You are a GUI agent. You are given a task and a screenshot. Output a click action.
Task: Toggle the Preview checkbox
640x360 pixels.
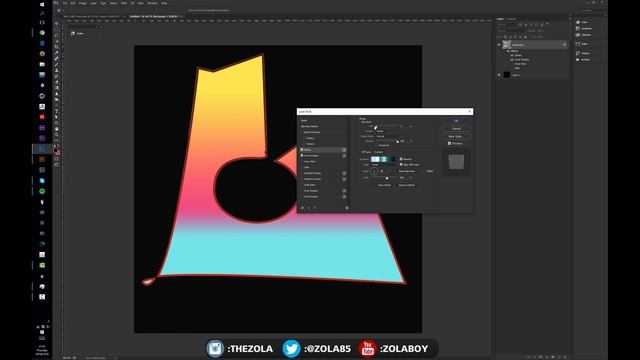(449, 143)
